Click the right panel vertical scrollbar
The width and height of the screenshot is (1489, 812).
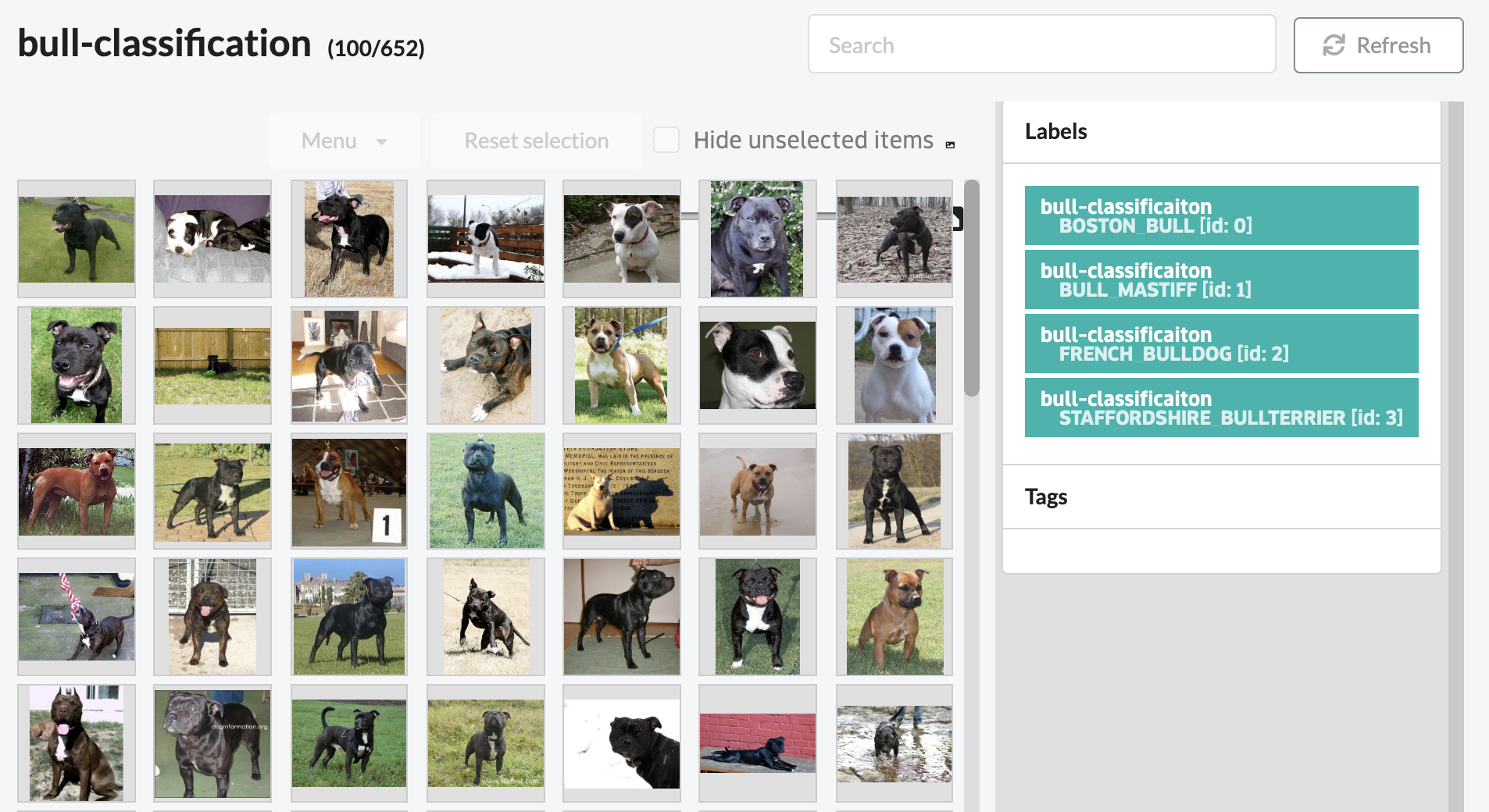point(1455,456)
